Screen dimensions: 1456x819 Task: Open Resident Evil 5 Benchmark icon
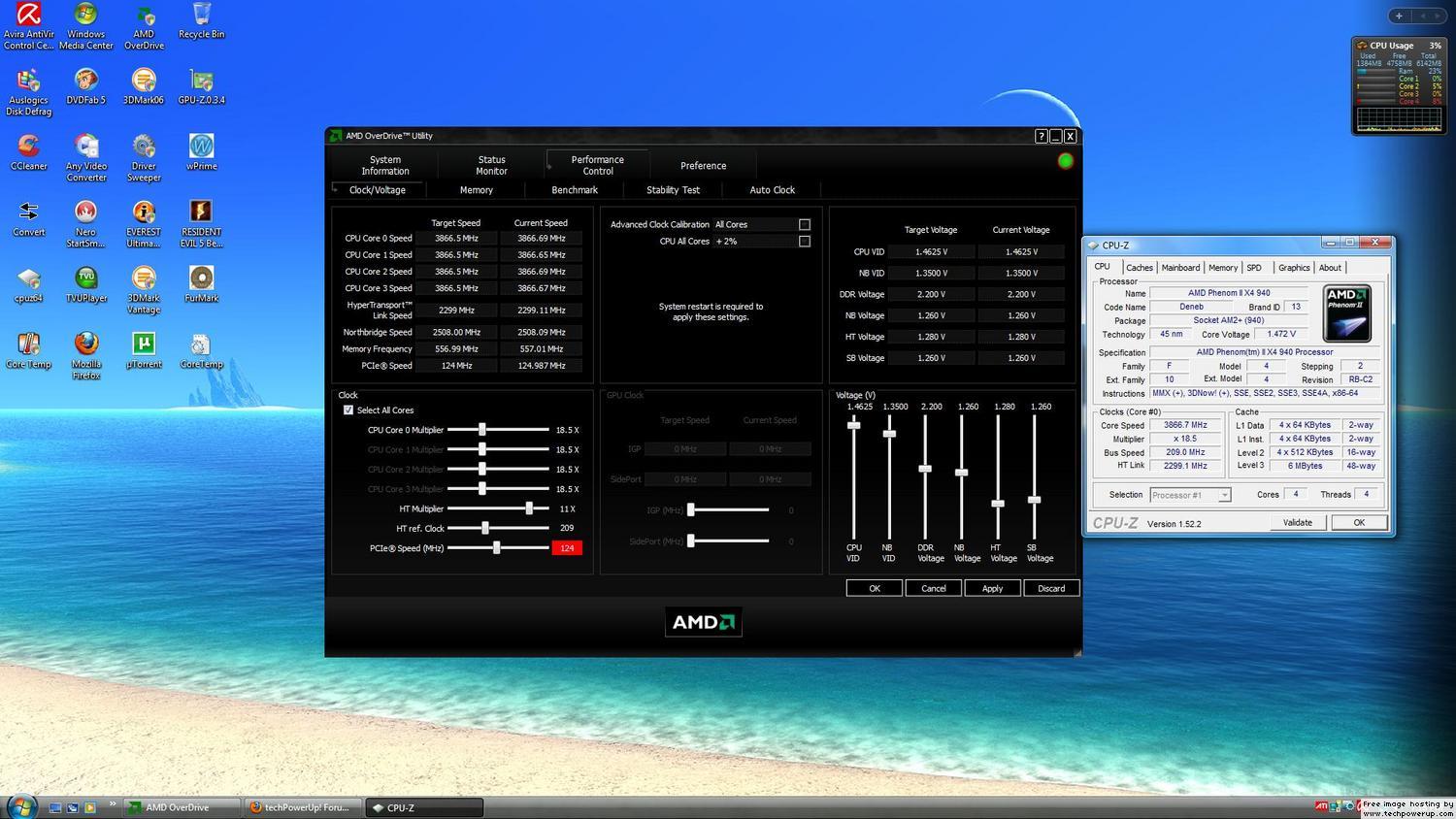201,224
